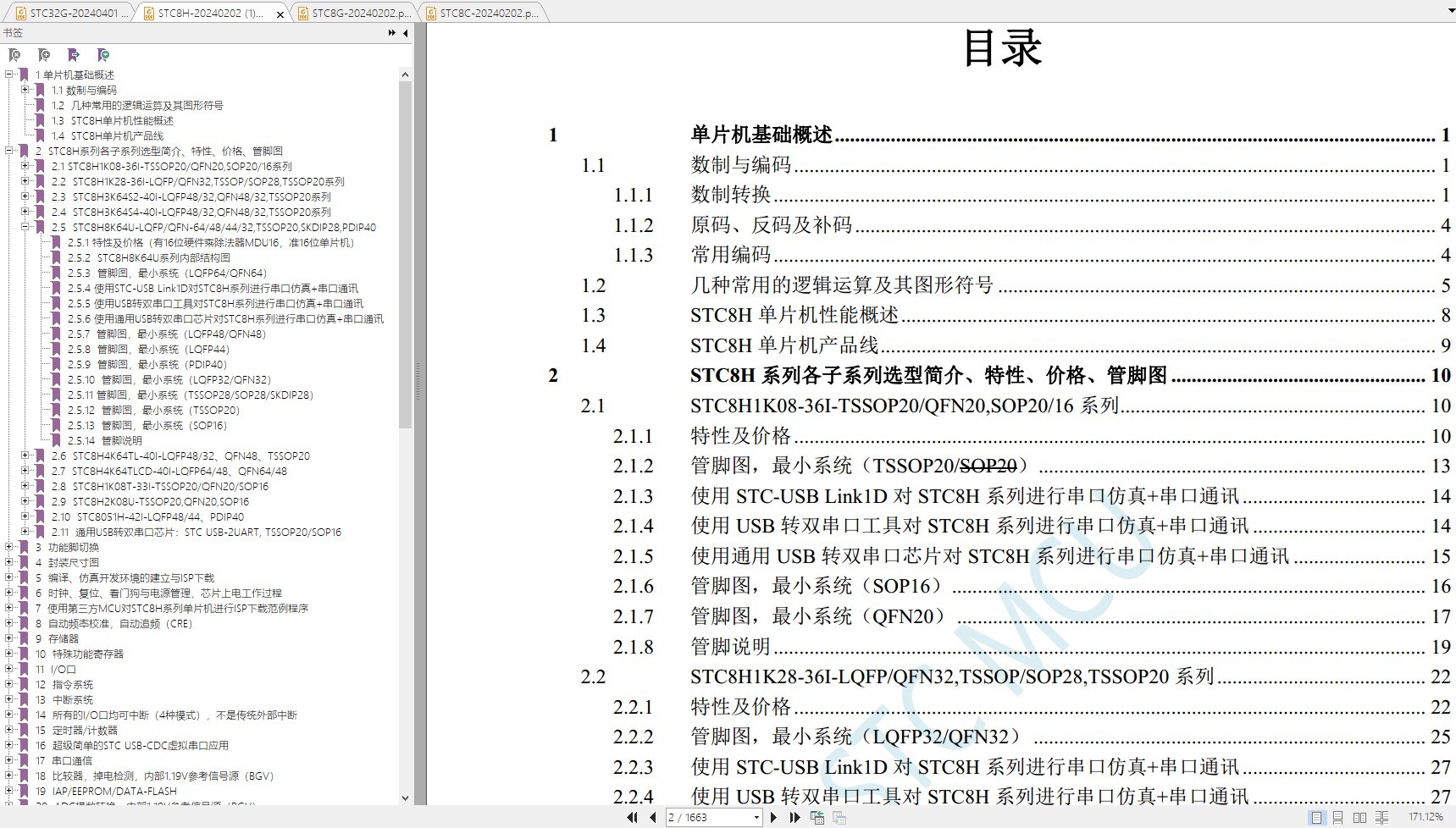This screenshot has width=1456, height=828.
Task: Expand bookmark 11 I/O口
Action: click(9, 669)
